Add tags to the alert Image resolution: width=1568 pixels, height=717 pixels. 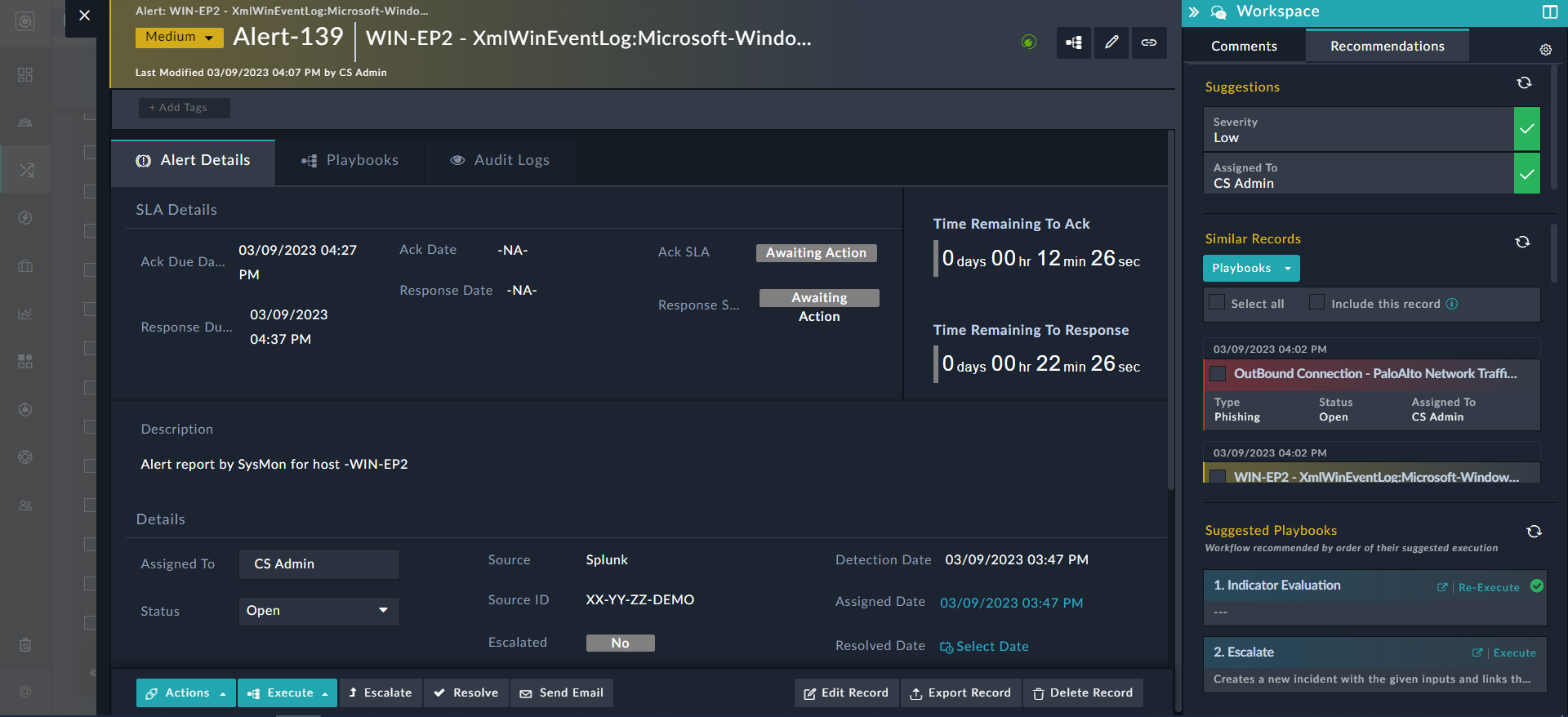[184, 108]
